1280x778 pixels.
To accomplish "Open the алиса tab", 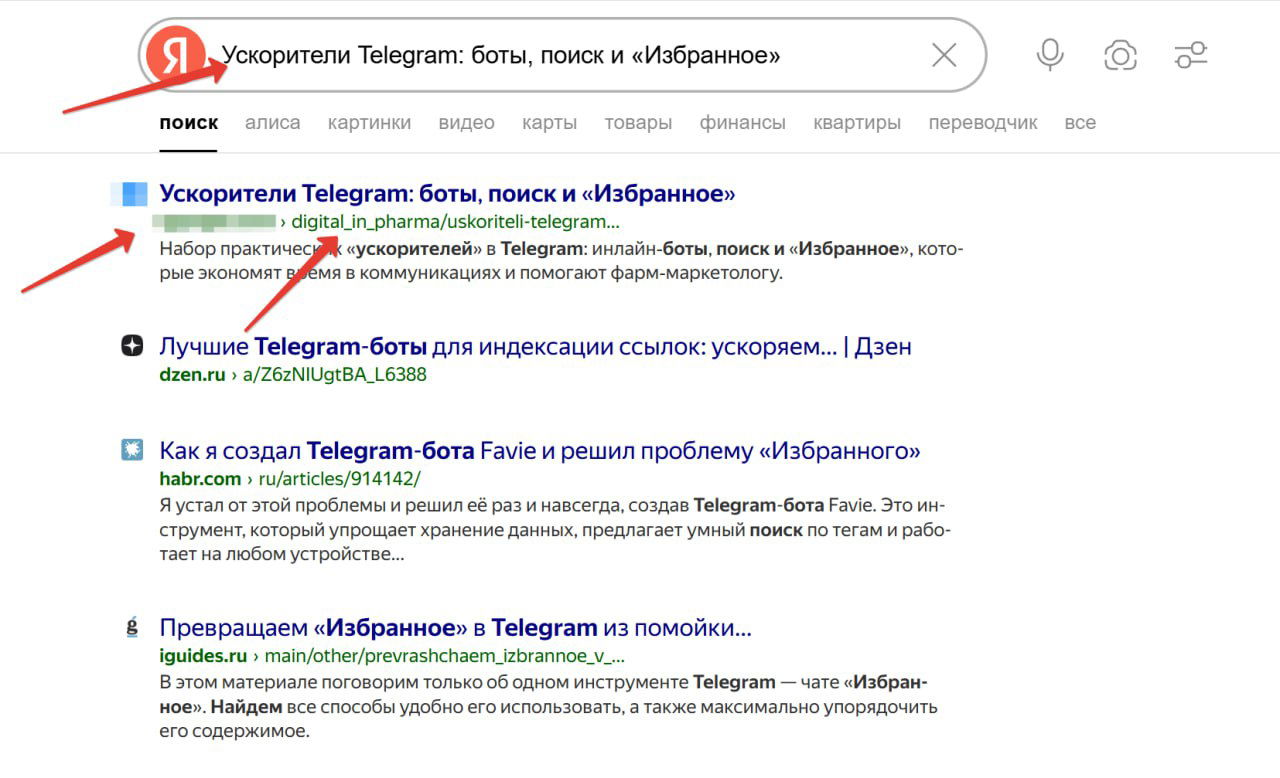I will tap(272, 122).
